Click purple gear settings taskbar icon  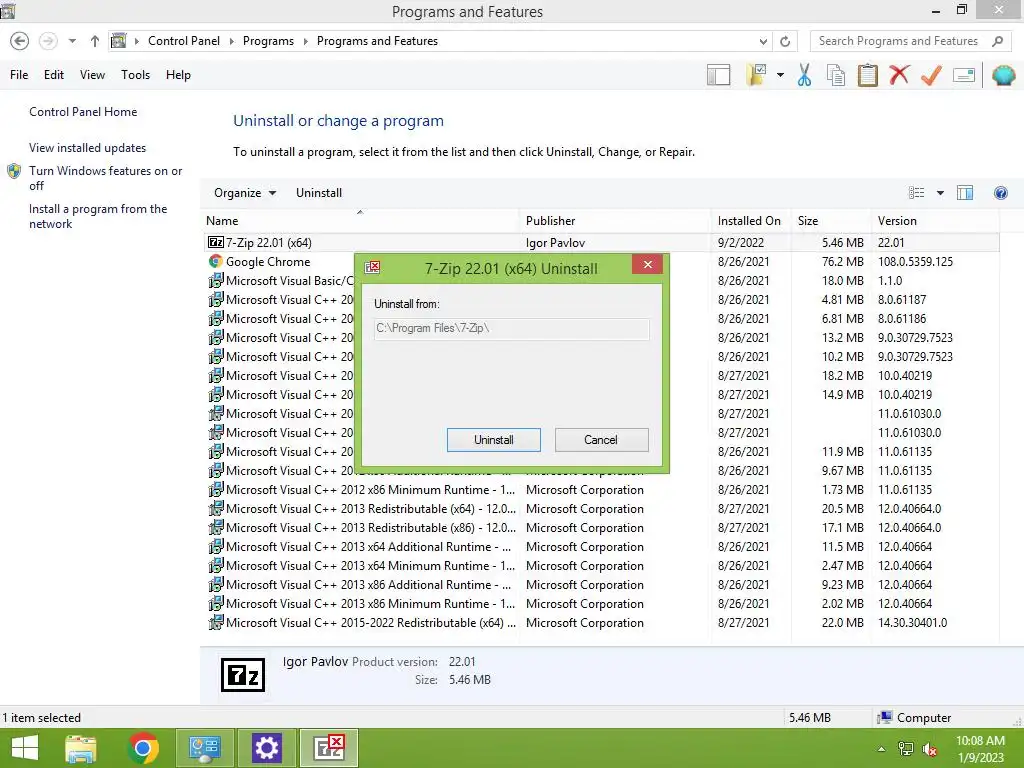(x=266, y=748)
